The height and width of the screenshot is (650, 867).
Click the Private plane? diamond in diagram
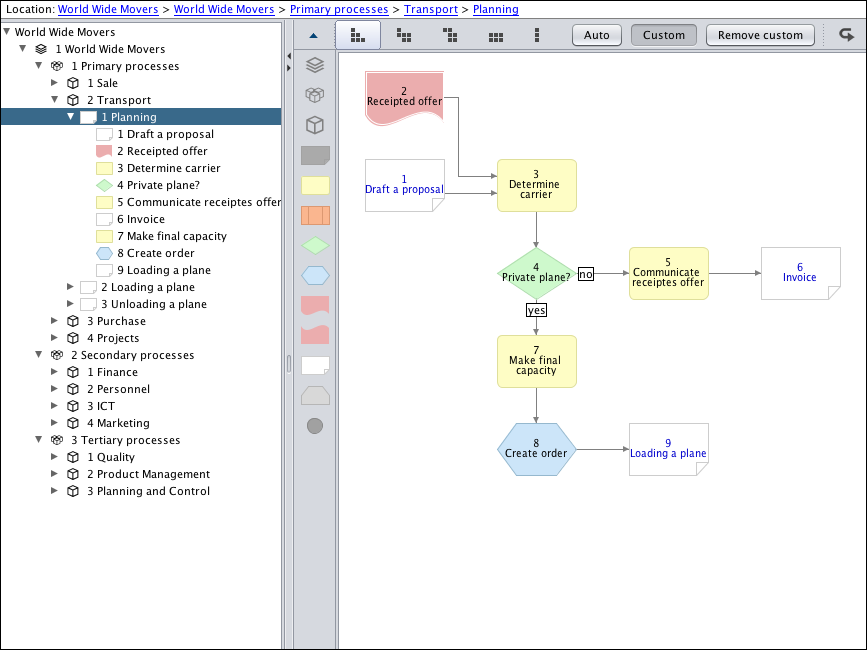coord(536,273)
